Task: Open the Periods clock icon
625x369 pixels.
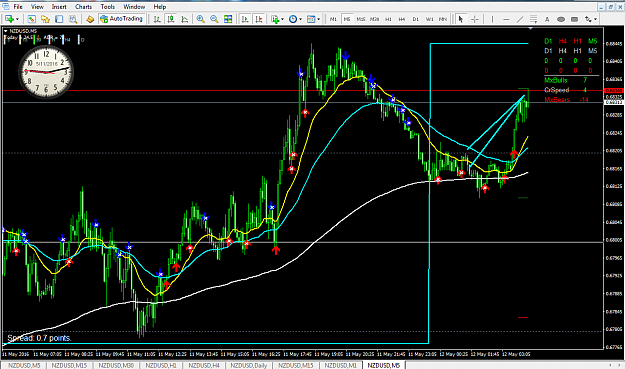Action: coord(293,19)
